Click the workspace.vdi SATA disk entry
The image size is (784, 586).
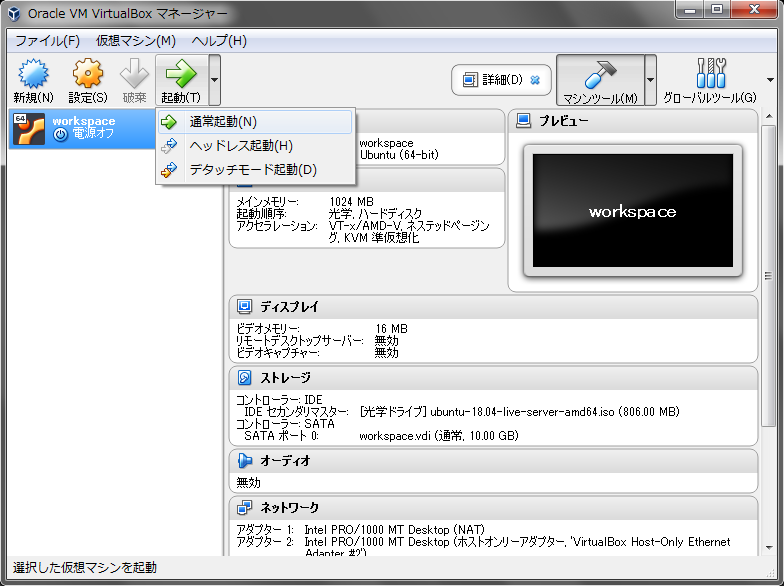tap(439, 436)
